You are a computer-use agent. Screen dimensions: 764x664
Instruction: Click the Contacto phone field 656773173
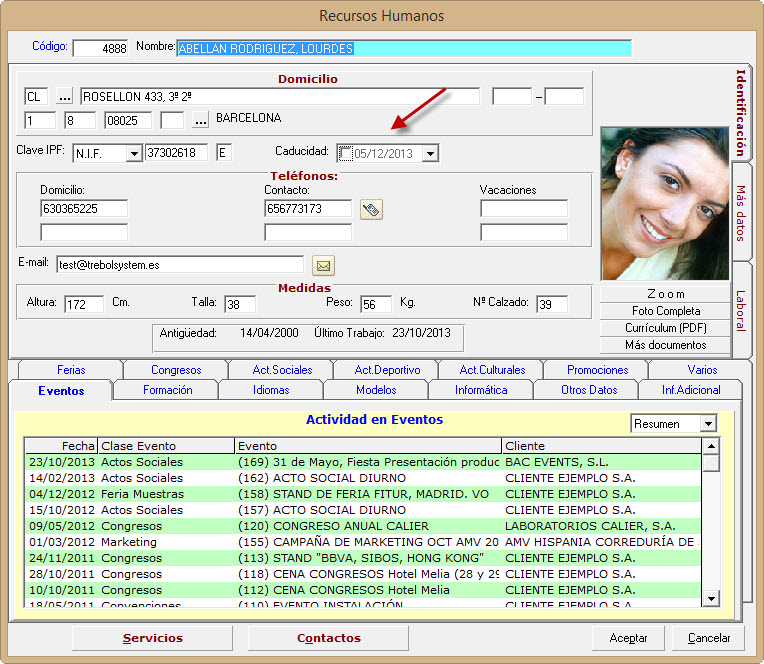(308, 209)
